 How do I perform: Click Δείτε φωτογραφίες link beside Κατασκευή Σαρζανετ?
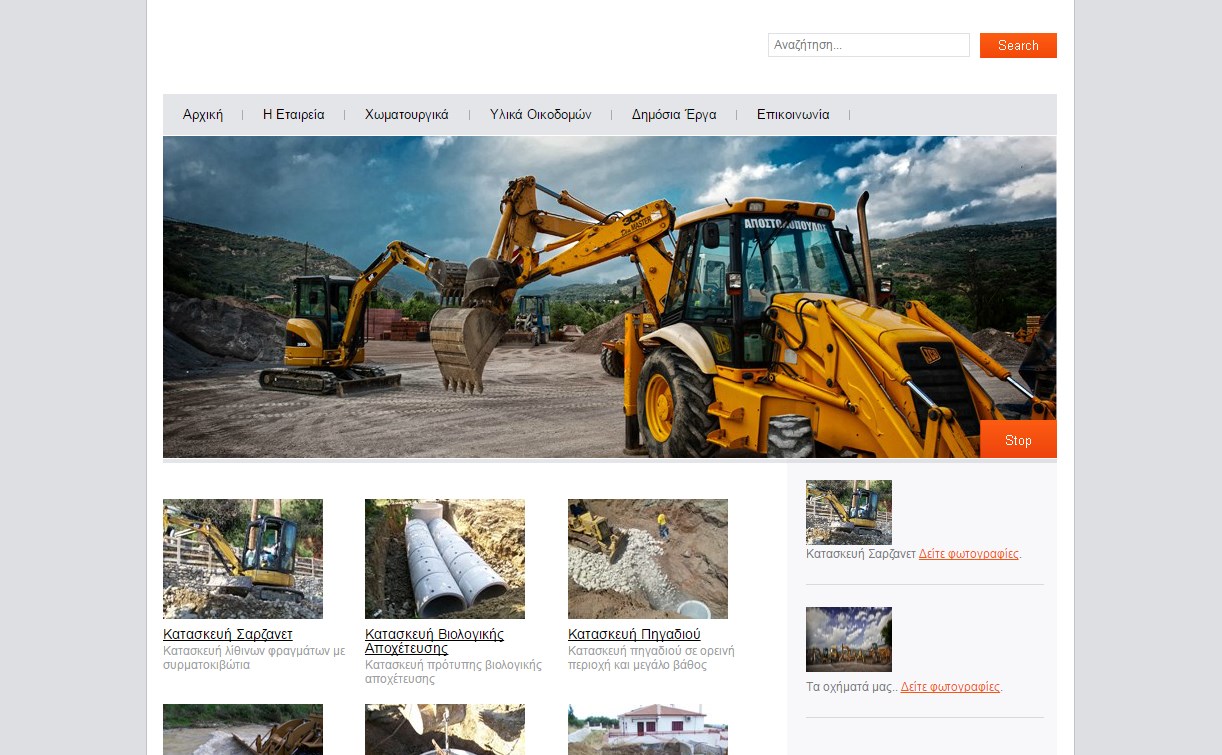(x=969, y=553)
